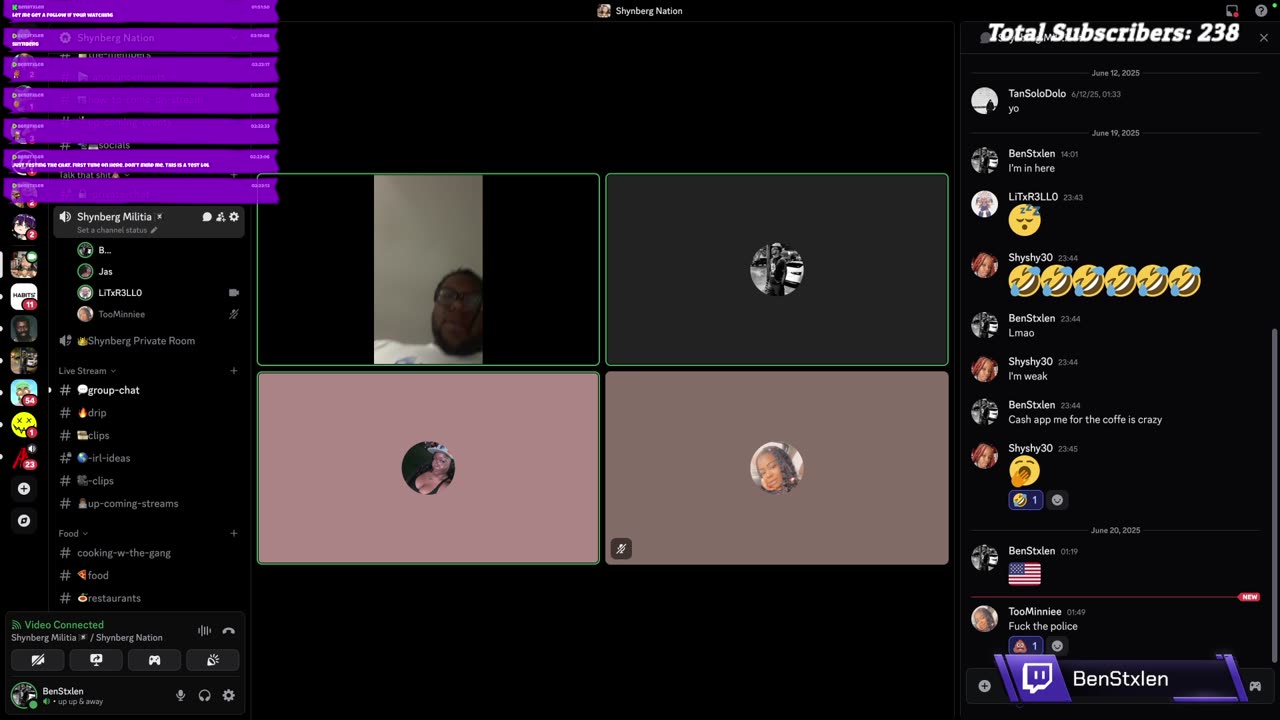Focus the dark gray participant tile
Screen dimensions: 1280x720
click(777, 270)
